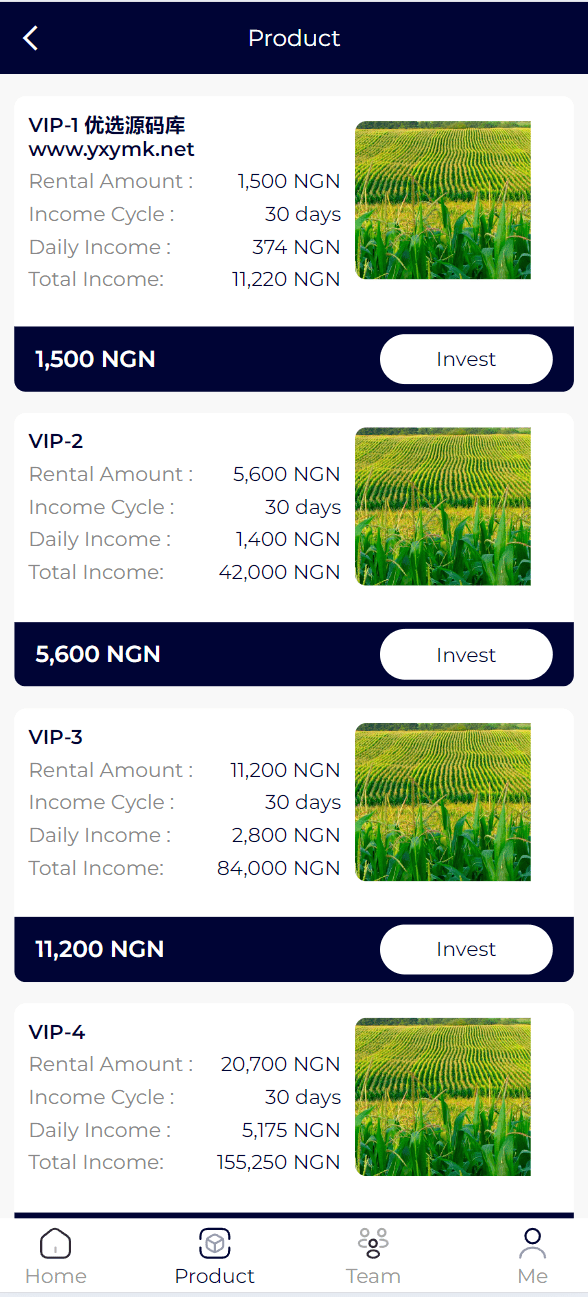This screenshot has width=588, height=1297.
Task: Select the Product cube icon
Action: pyautogui.click(x=215, y=1243)
